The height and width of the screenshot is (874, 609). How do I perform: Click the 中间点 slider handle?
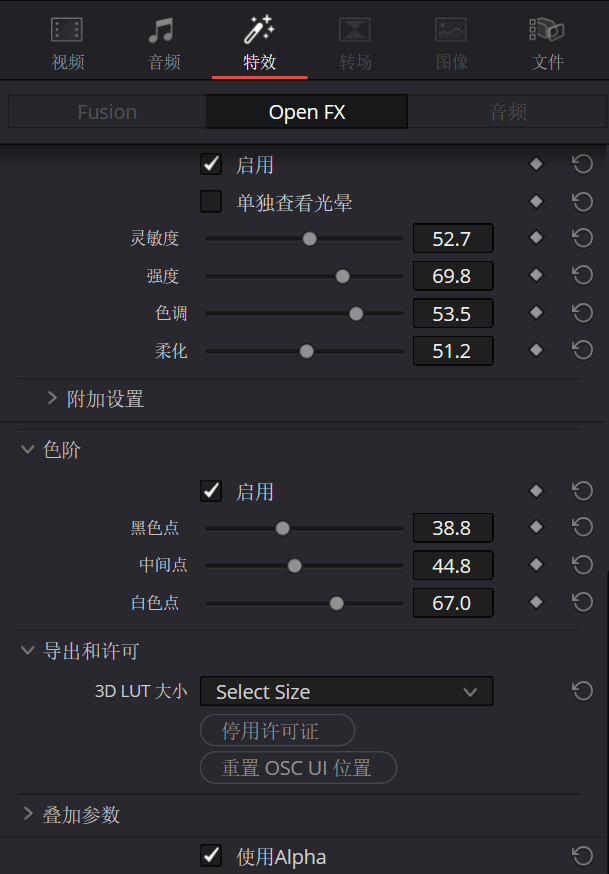[x=294, y=565]
